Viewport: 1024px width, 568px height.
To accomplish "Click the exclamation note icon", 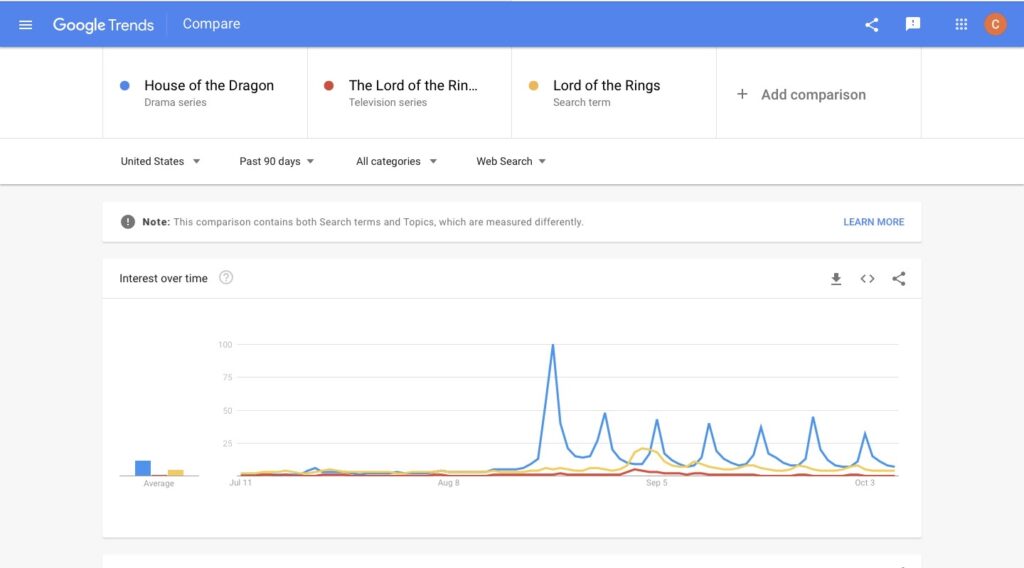I will point(128,222).
